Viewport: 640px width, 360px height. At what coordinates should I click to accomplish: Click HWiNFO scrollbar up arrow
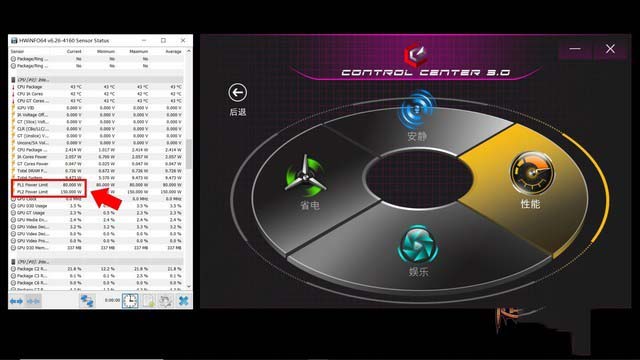point(189,51)
